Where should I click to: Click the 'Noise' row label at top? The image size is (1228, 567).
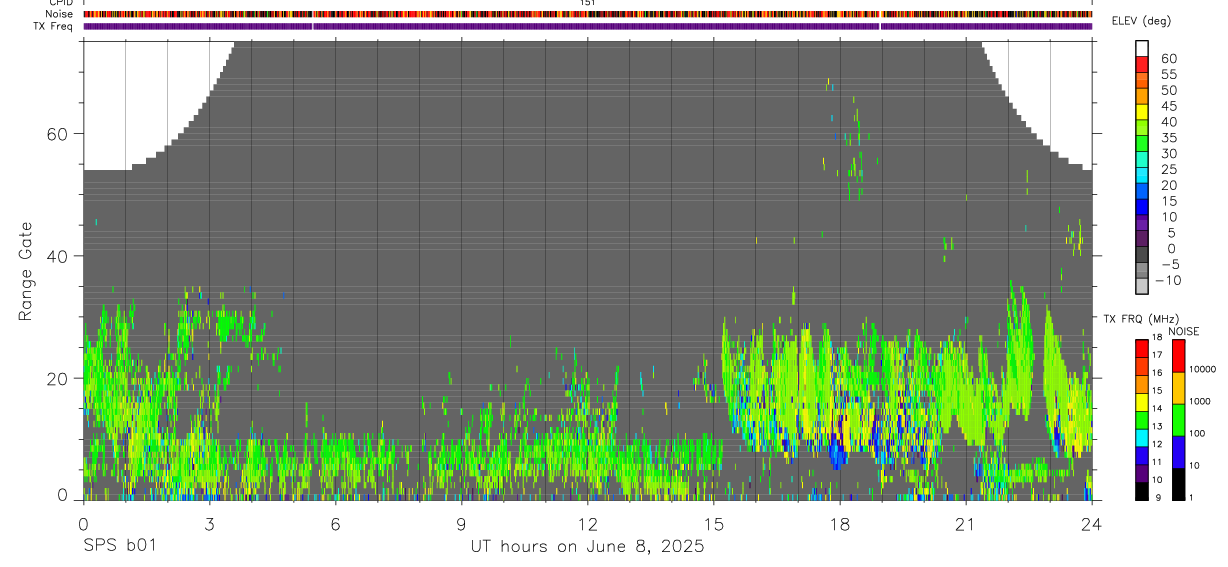61,14
